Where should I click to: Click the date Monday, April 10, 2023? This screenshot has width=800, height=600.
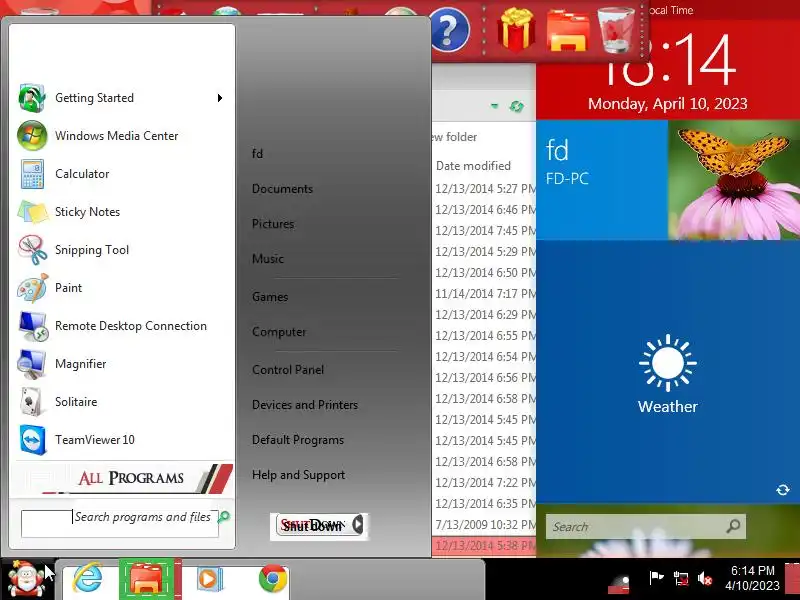[667, 104]
